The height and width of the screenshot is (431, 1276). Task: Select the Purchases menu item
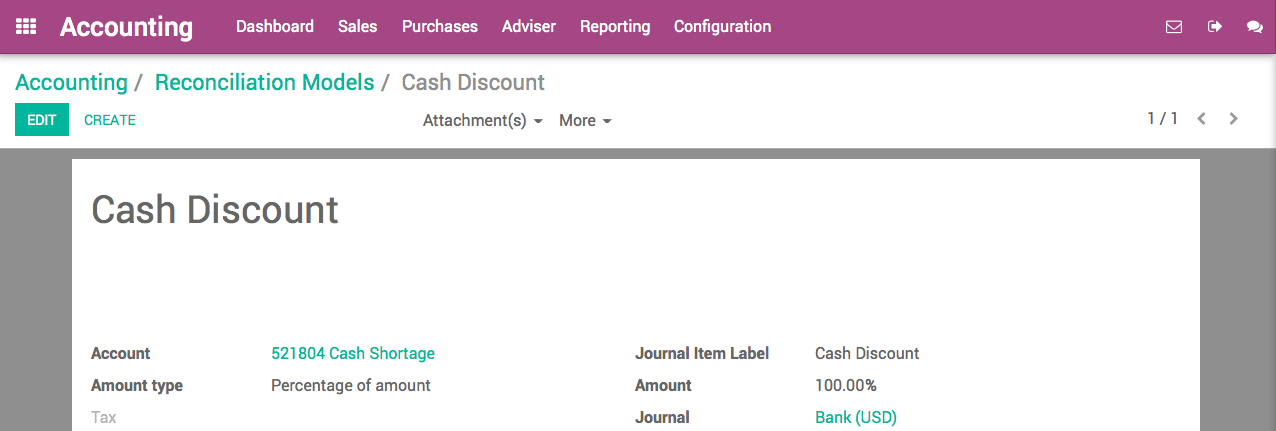[x=440, y=27]
